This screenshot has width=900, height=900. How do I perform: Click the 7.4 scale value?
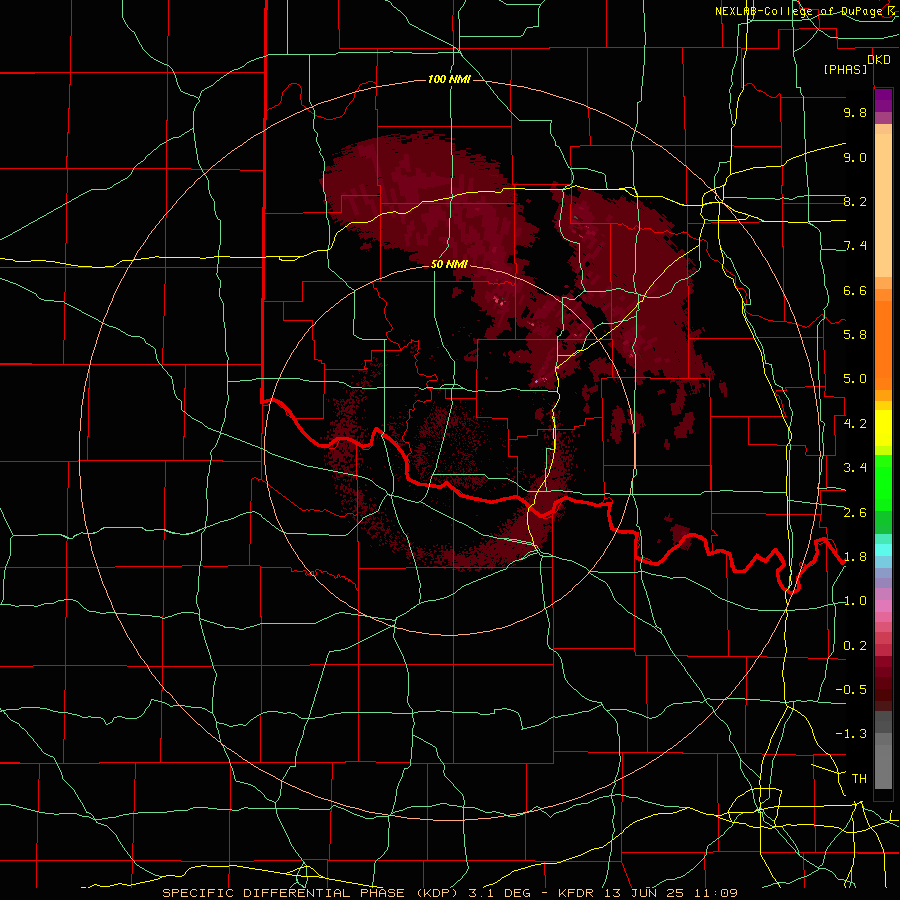(855, 246)
